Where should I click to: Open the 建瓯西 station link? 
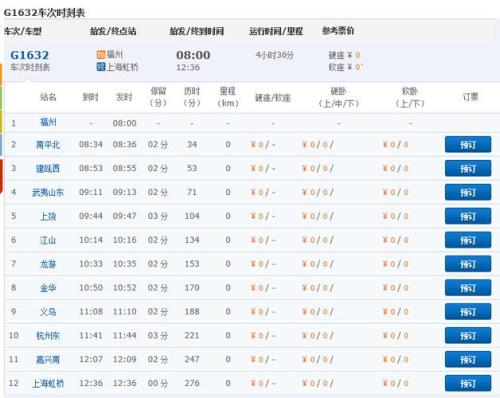coord(48,168)
